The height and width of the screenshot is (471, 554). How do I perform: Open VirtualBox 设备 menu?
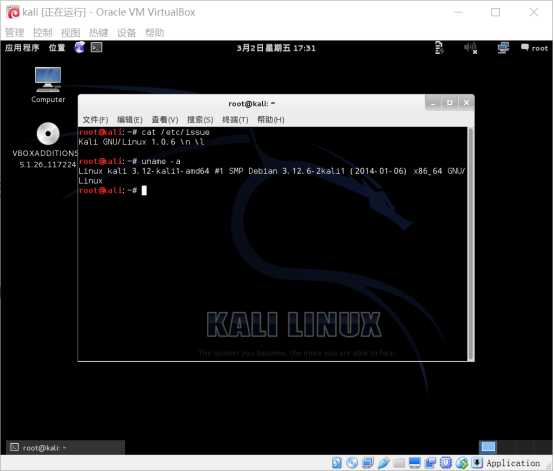click(126, 33)
